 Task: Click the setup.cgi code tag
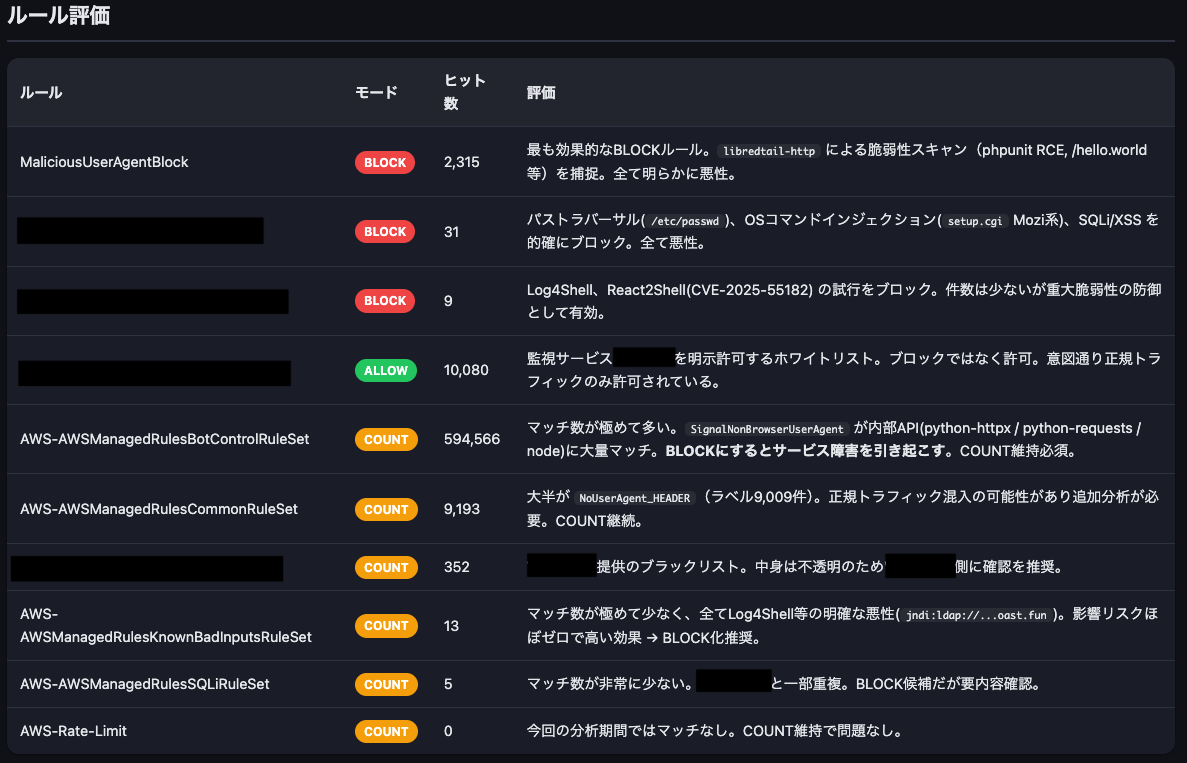tap(974, 221)
